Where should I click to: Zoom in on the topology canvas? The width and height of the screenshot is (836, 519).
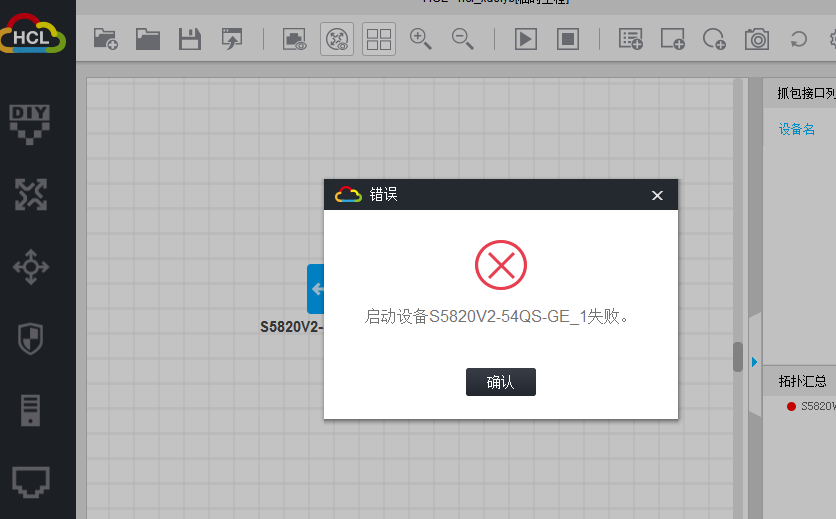point(420,39)
